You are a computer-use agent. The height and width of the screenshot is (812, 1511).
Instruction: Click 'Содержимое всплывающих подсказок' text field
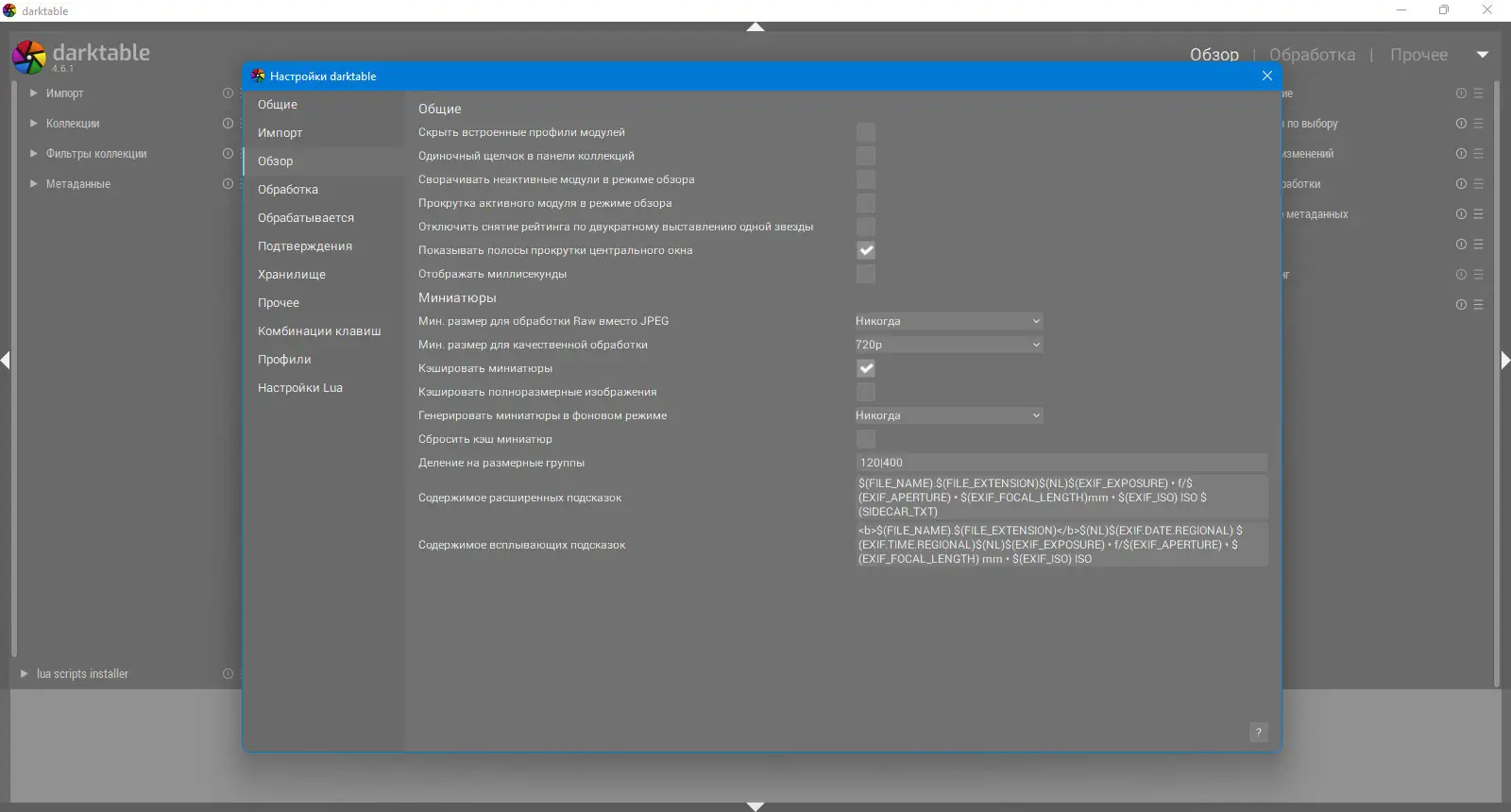(x=1061, y=545)
